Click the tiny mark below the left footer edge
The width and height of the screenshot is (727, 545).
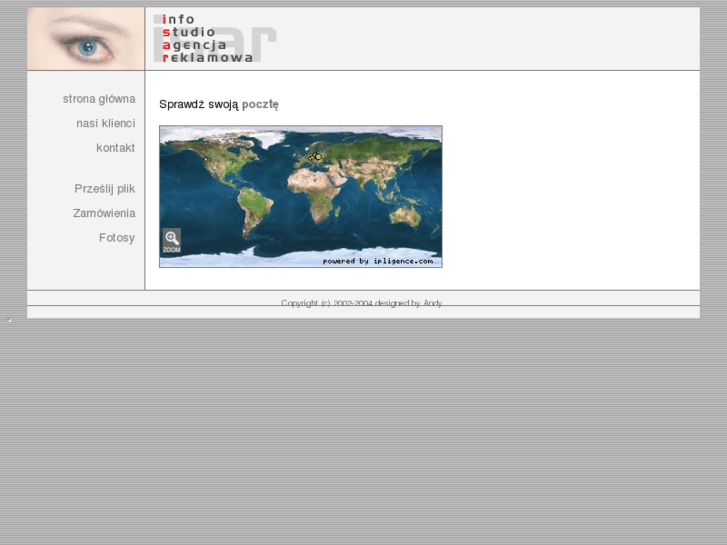(10, 321)
